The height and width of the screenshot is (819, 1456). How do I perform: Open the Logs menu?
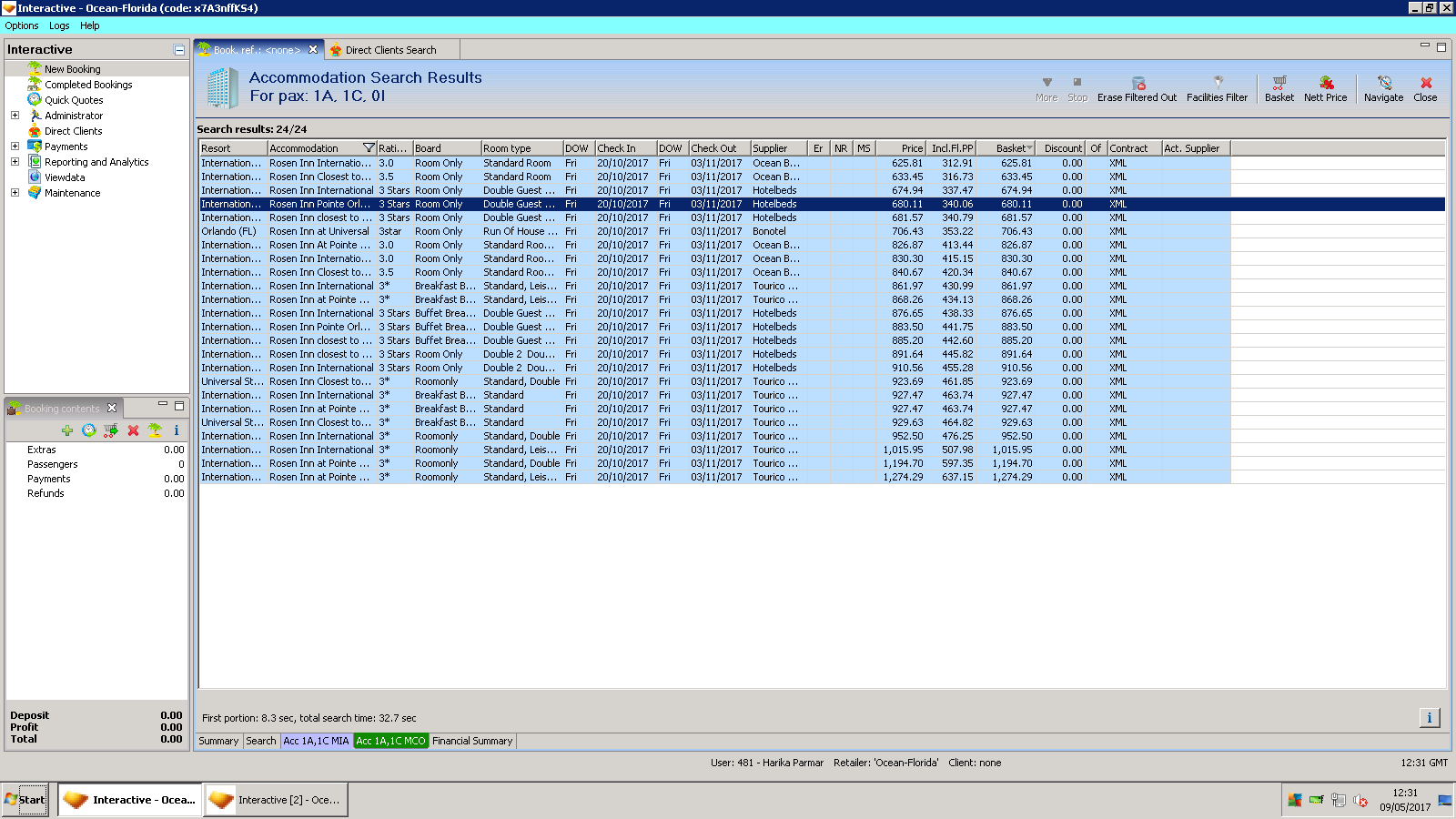[59, 26]
